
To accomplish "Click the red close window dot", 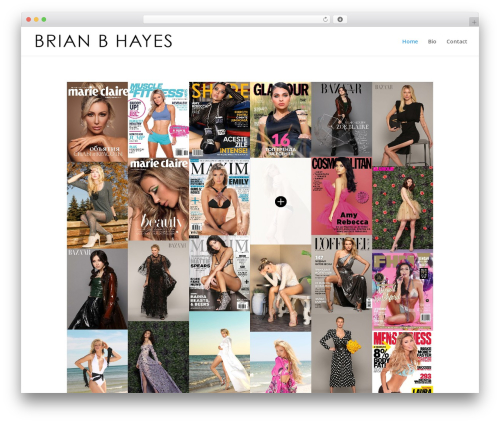I will (x=29, y=19).
